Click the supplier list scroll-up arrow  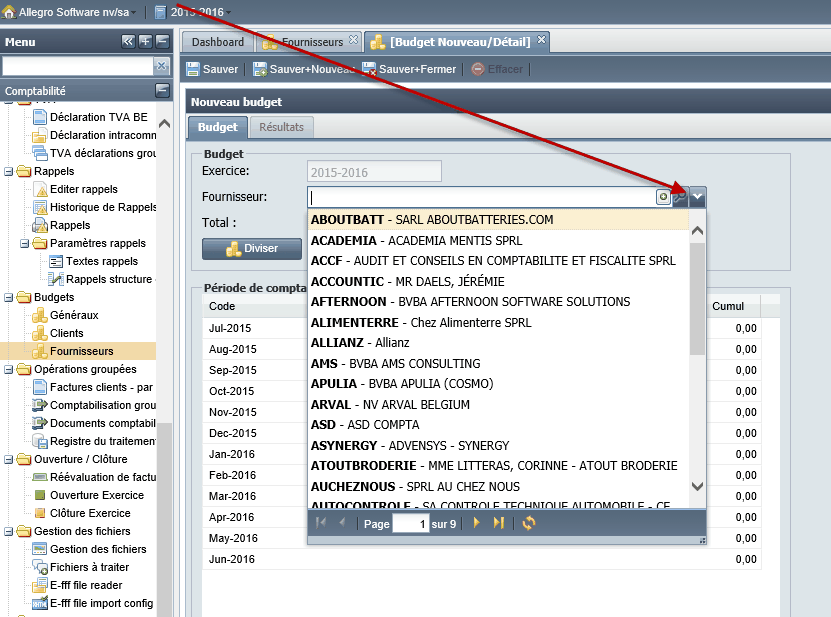pos(697,231)
